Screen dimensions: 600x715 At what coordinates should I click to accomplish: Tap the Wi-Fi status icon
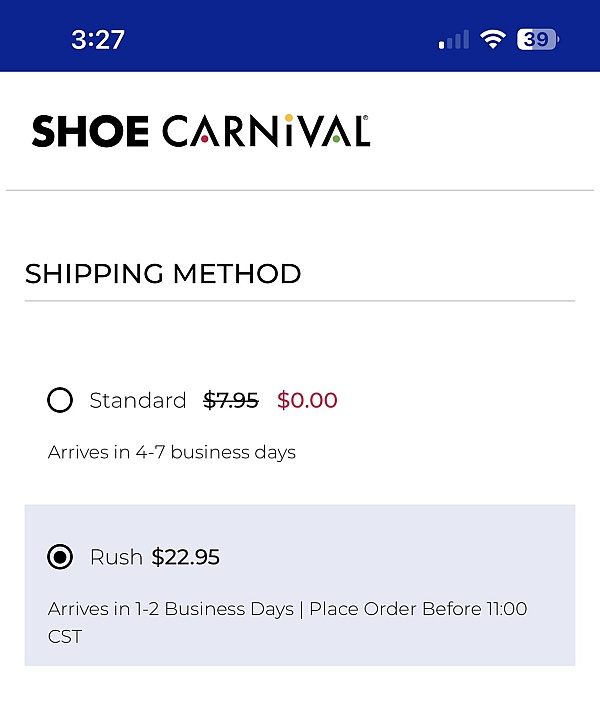492,39
